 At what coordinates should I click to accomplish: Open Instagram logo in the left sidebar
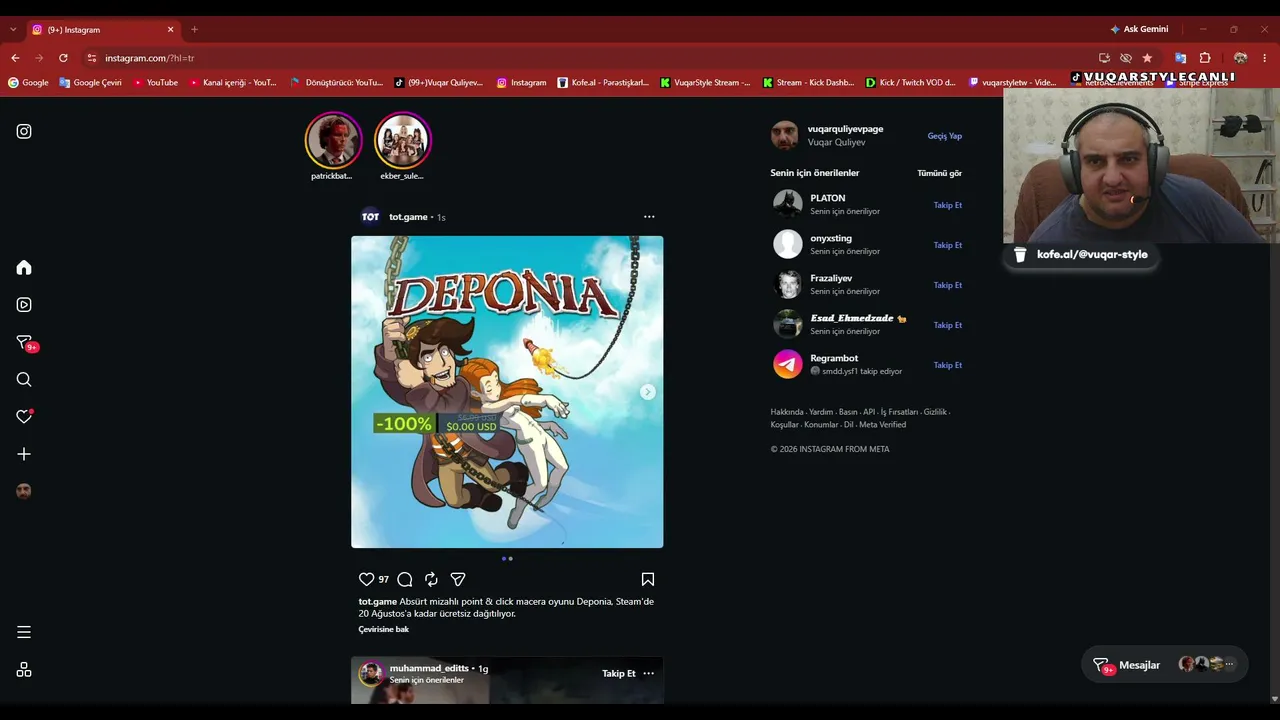click(24, 131)
